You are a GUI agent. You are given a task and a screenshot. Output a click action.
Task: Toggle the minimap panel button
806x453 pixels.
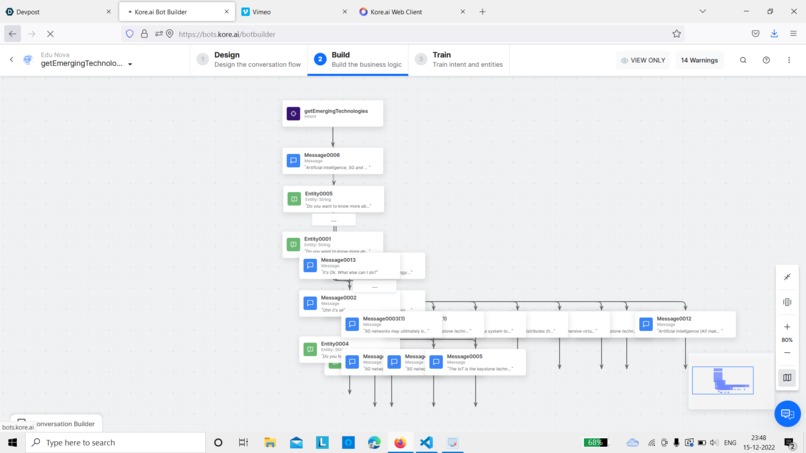787,377
